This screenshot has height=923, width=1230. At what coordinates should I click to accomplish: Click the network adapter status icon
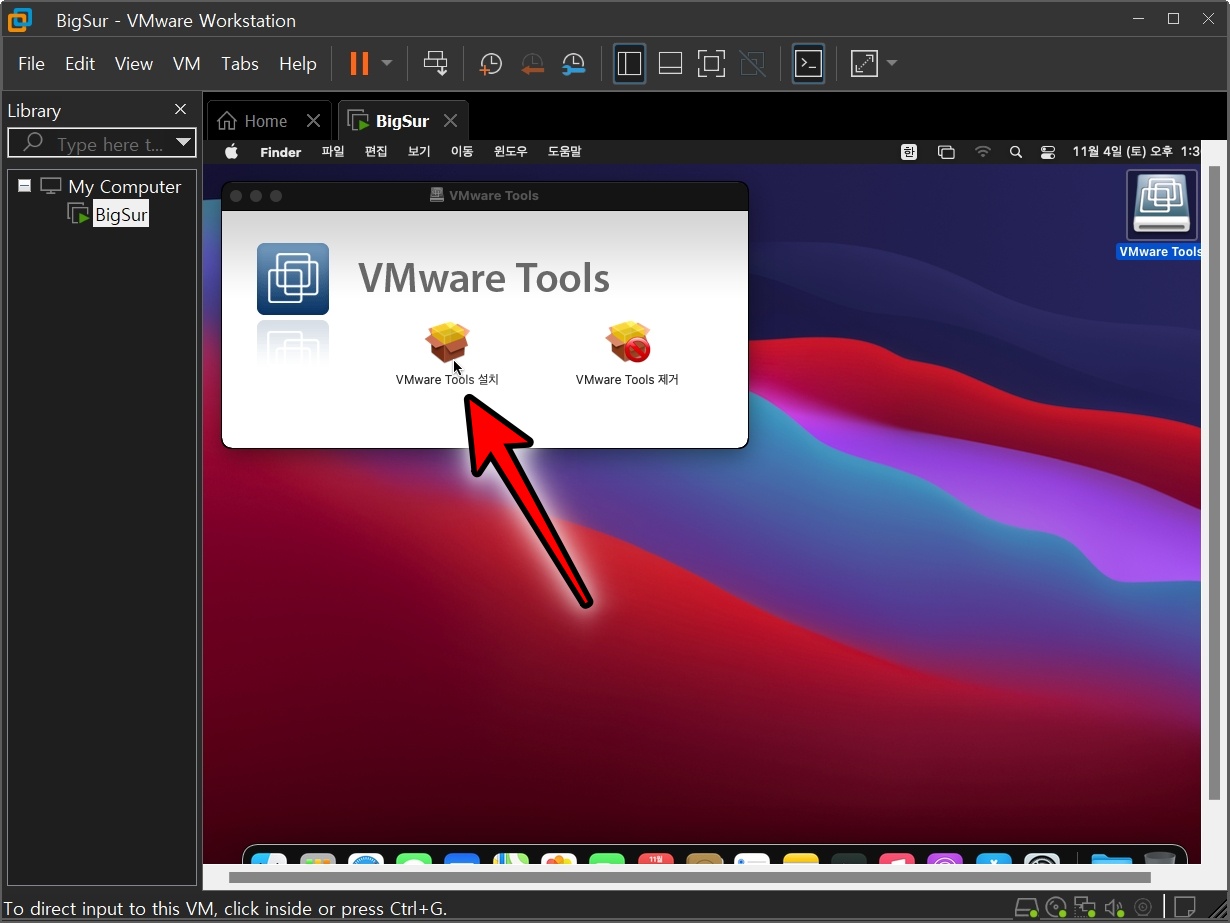(x=1085, y=908)
